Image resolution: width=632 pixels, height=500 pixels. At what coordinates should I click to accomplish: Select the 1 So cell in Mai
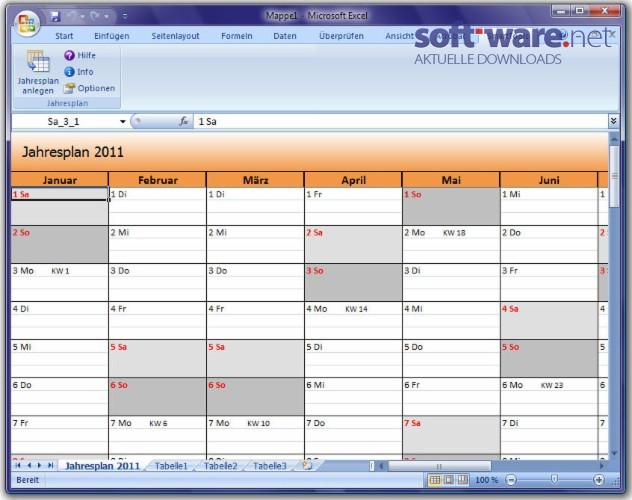click(x=451, y=194)
